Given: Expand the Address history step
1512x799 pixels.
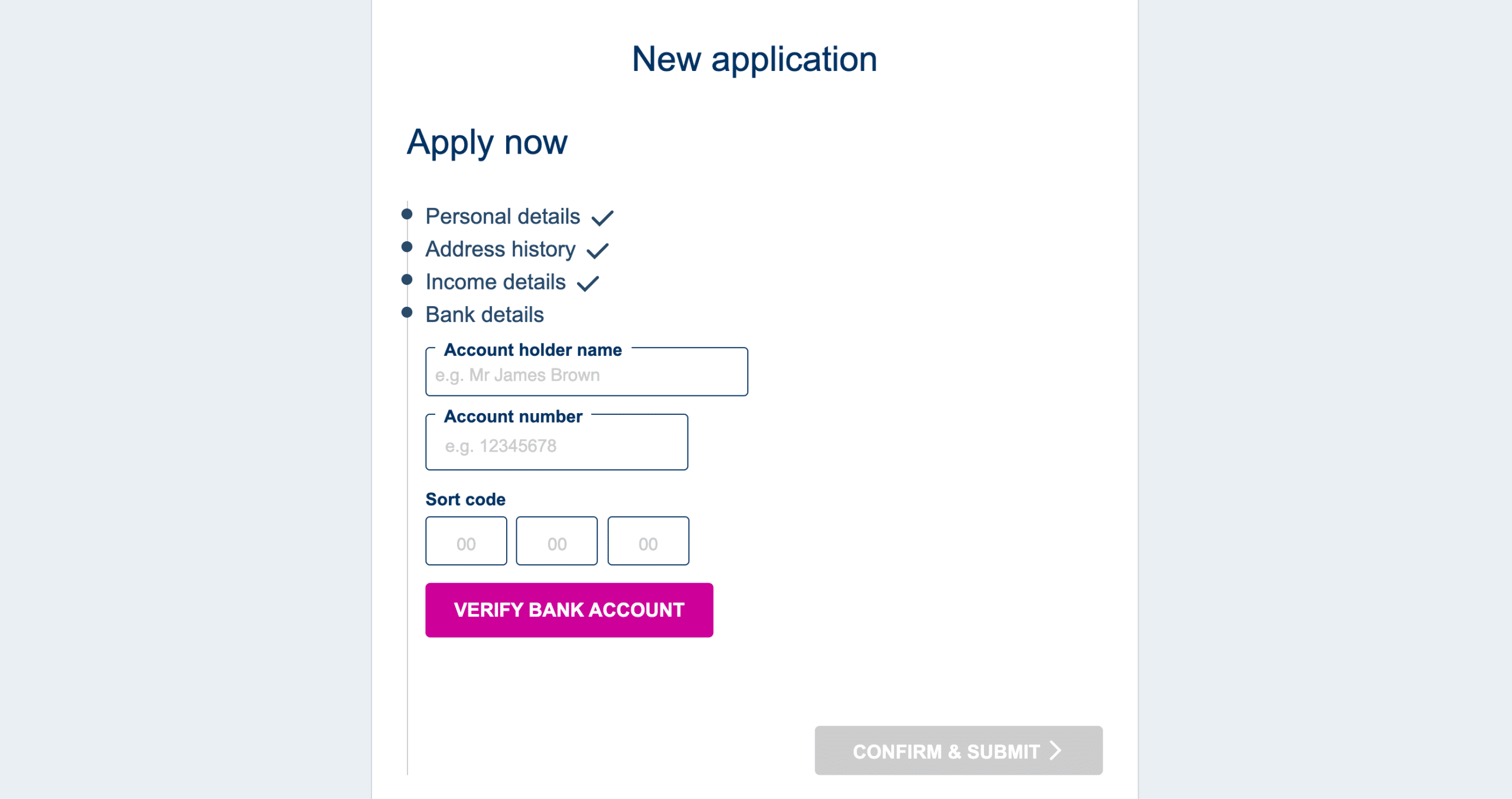Looking at the screenshot, I should (x=500, y=249).
